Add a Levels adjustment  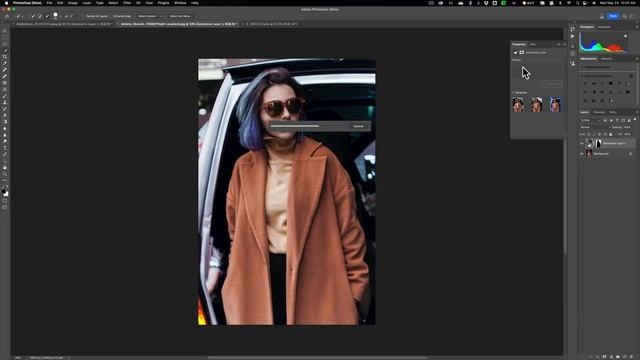click(x=594, y=84)
